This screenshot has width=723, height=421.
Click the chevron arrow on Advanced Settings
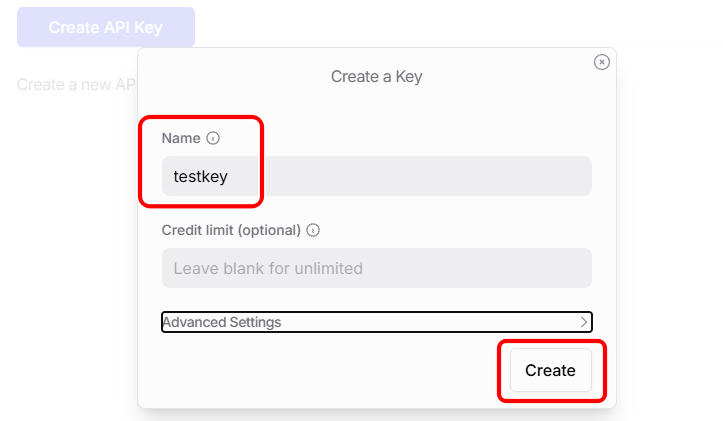click(584, 322)
